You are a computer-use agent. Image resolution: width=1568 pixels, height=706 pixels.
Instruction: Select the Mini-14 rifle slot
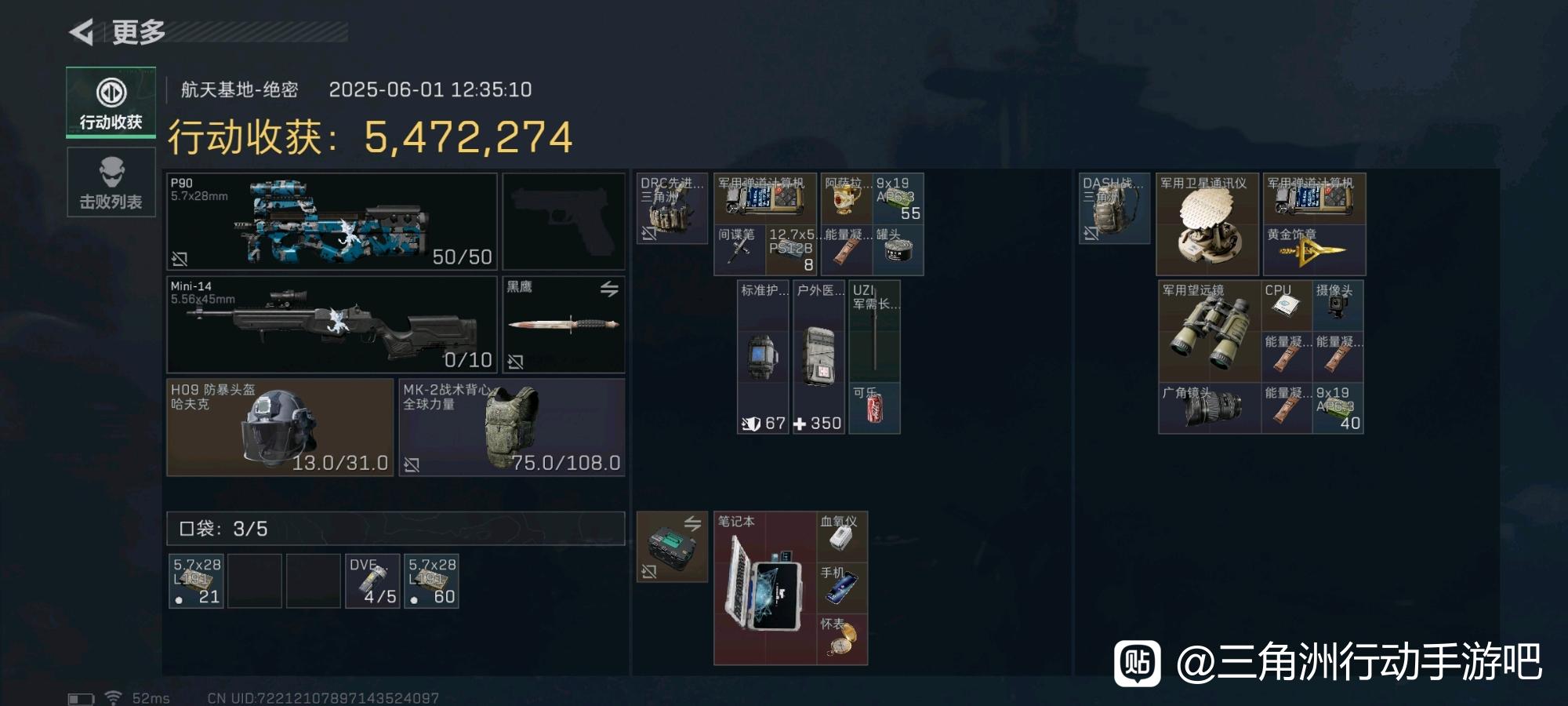click(332, 324)
